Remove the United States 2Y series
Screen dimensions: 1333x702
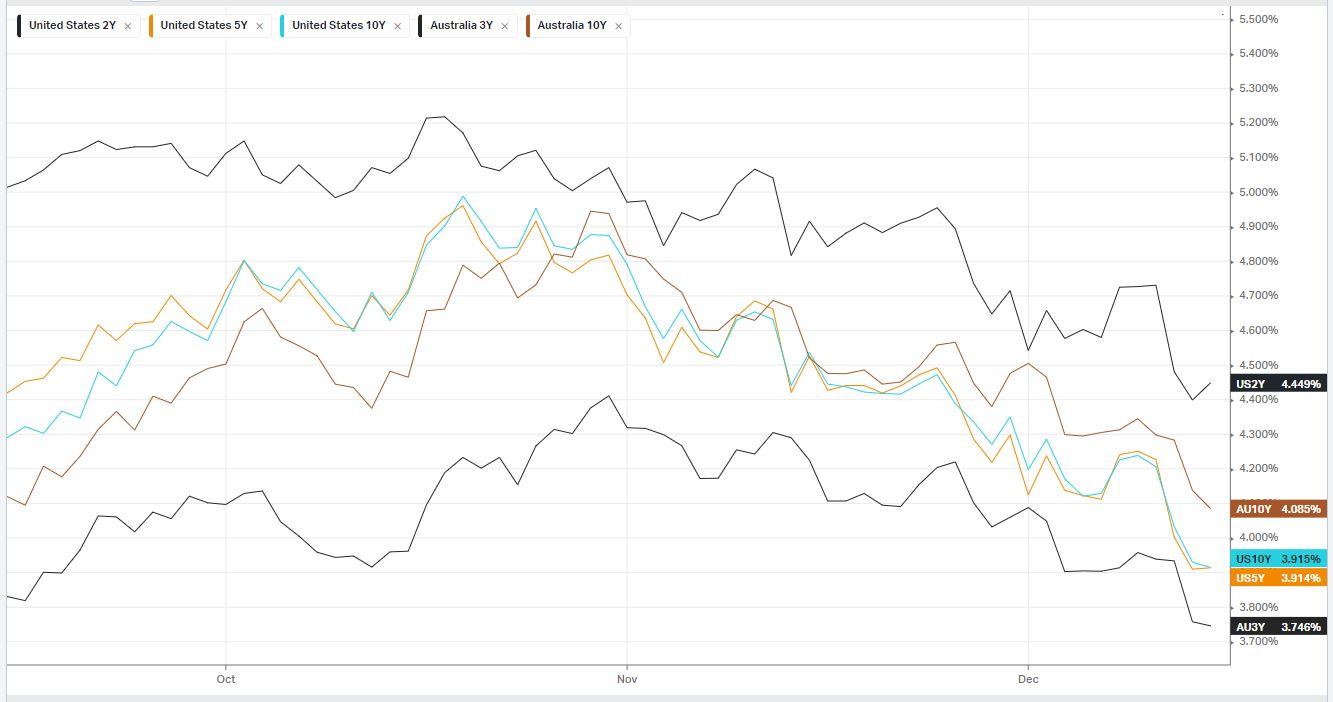click(x=128, y=26)
